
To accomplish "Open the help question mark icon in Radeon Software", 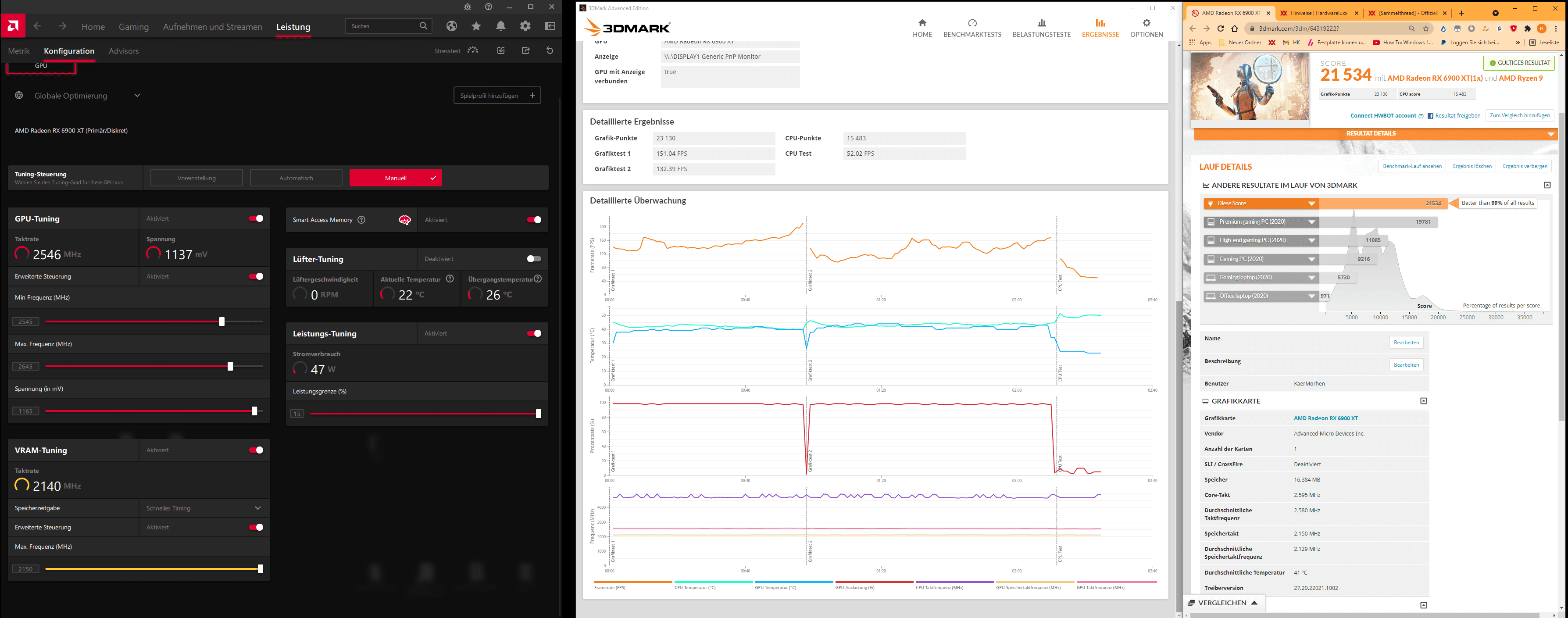I will (488, 7).
